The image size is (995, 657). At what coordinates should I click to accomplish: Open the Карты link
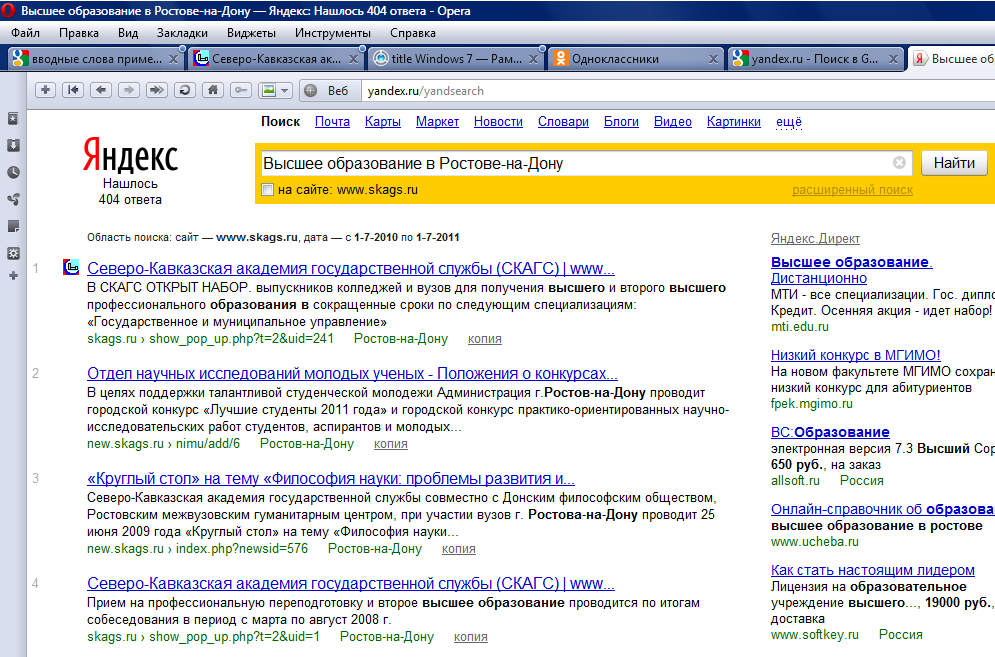tap(383, 121)
